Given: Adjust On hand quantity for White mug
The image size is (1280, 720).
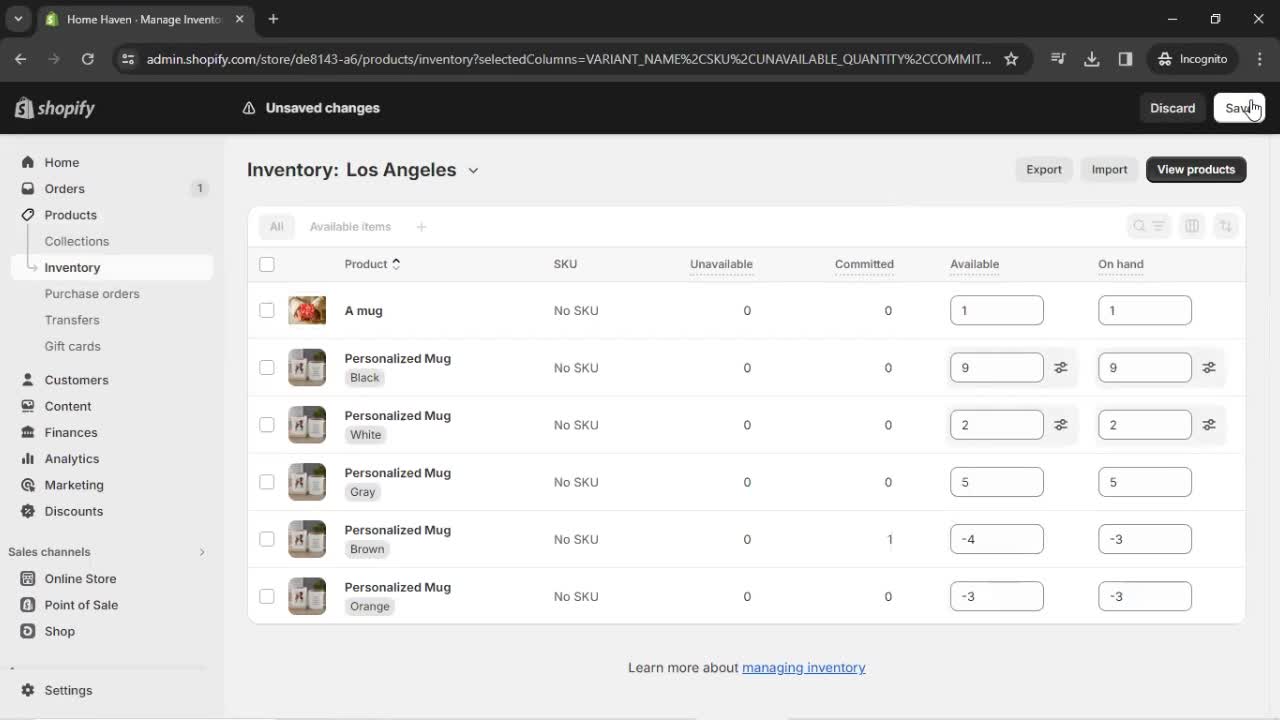Looking at the screenshot, I should (x=1209, y=425).
